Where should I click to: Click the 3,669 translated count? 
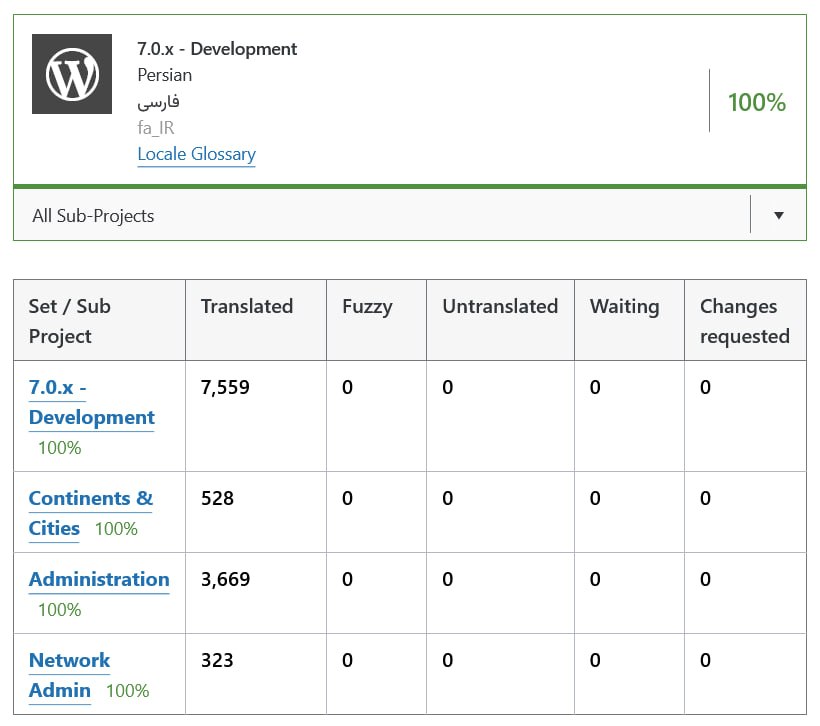coord(225,579)
